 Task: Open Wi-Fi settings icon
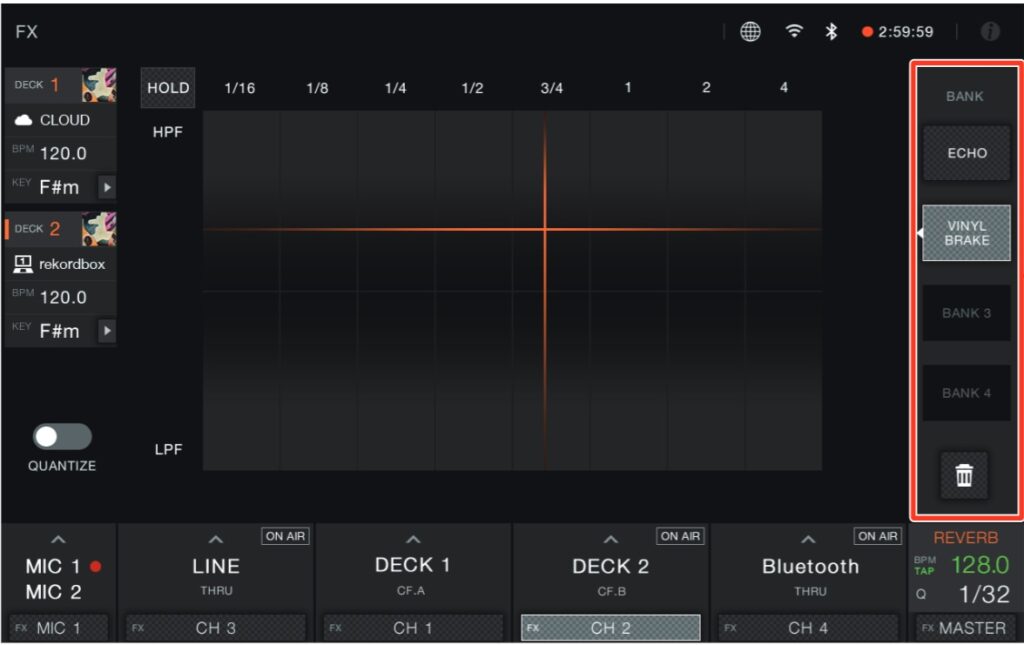[x=795, y=32]
